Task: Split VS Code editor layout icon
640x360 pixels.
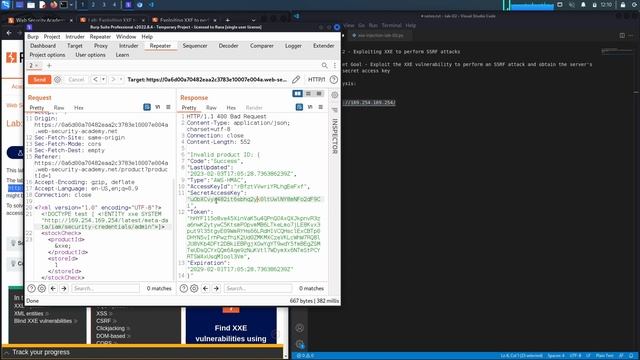Action: pos(622,36)
